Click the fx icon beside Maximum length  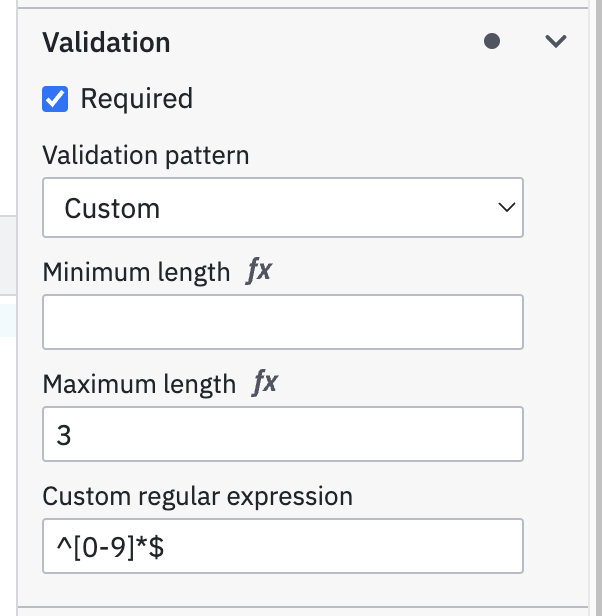(265, 383)
